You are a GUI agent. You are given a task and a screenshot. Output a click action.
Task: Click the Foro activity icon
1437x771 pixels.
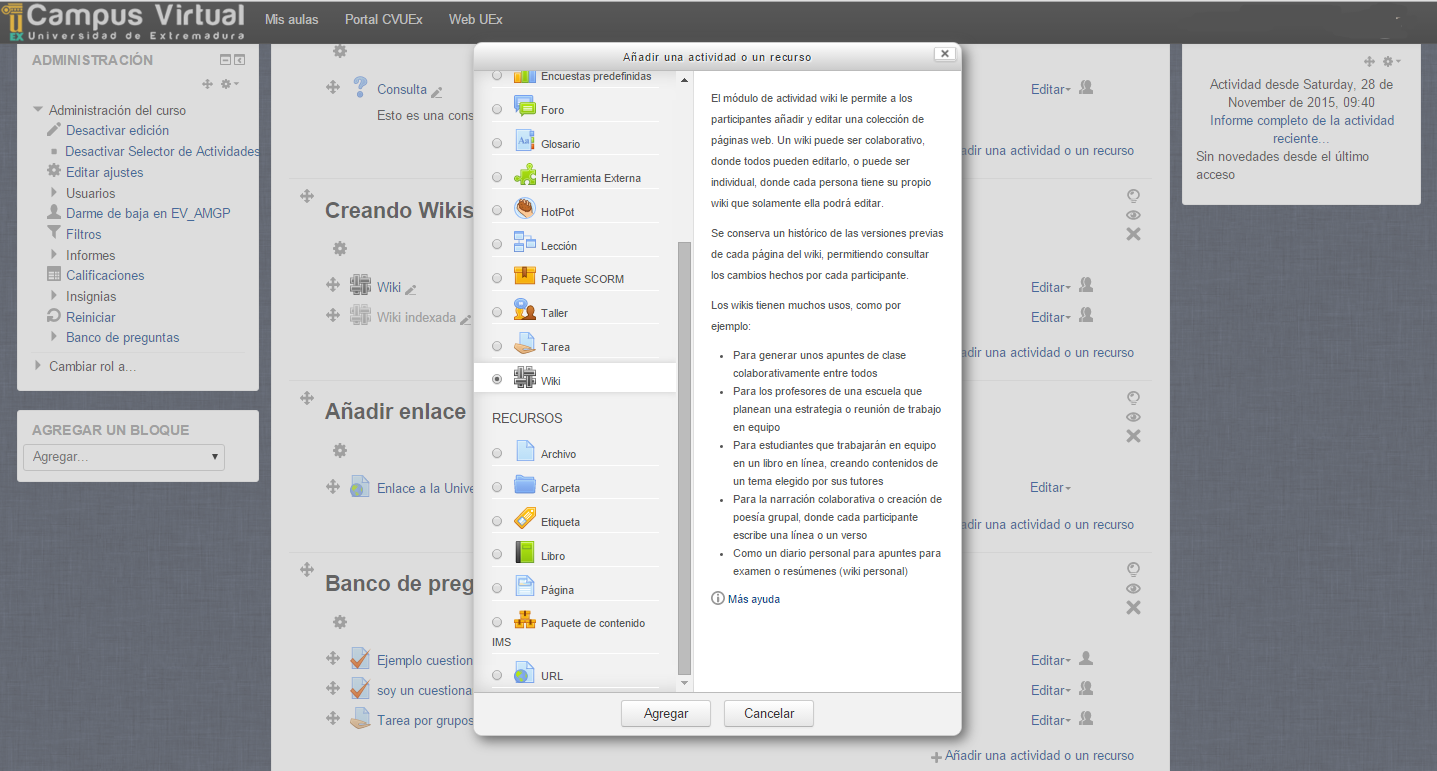pos(525,106)
